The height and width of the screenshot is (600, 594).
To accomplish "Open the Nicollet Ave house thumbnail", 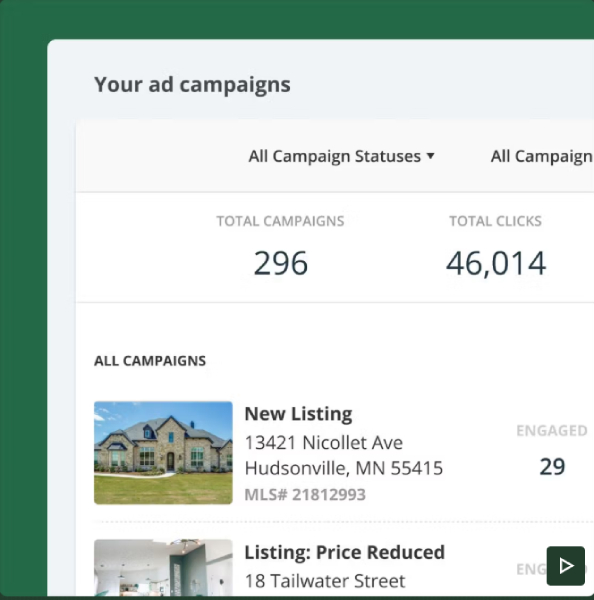I will (x=163, y=453).
